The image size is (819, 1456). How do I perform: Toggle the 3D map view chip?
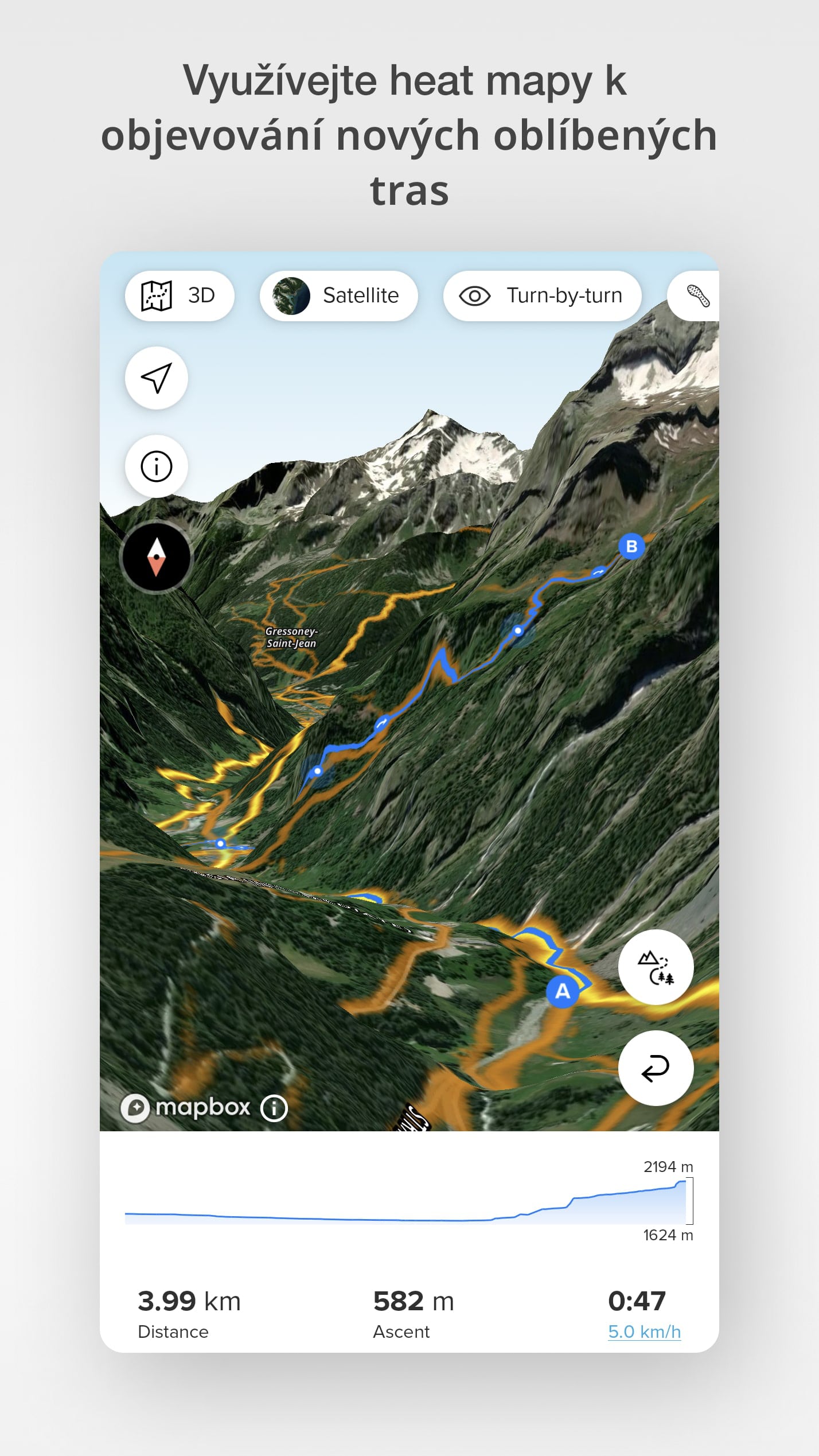pos(179,295)
